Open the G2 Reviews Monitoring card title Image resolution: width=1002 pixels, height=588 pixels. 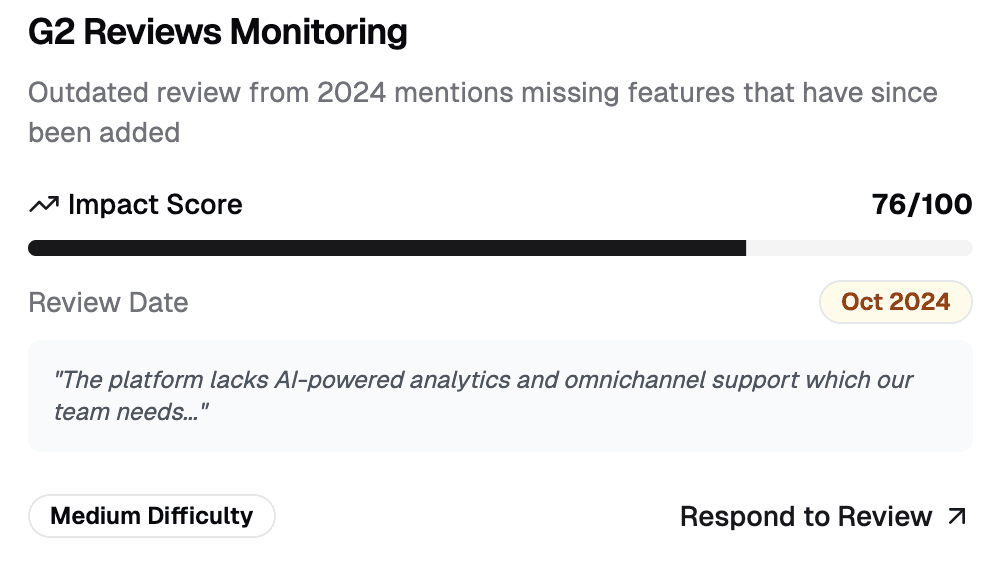[x=218, y=32]
